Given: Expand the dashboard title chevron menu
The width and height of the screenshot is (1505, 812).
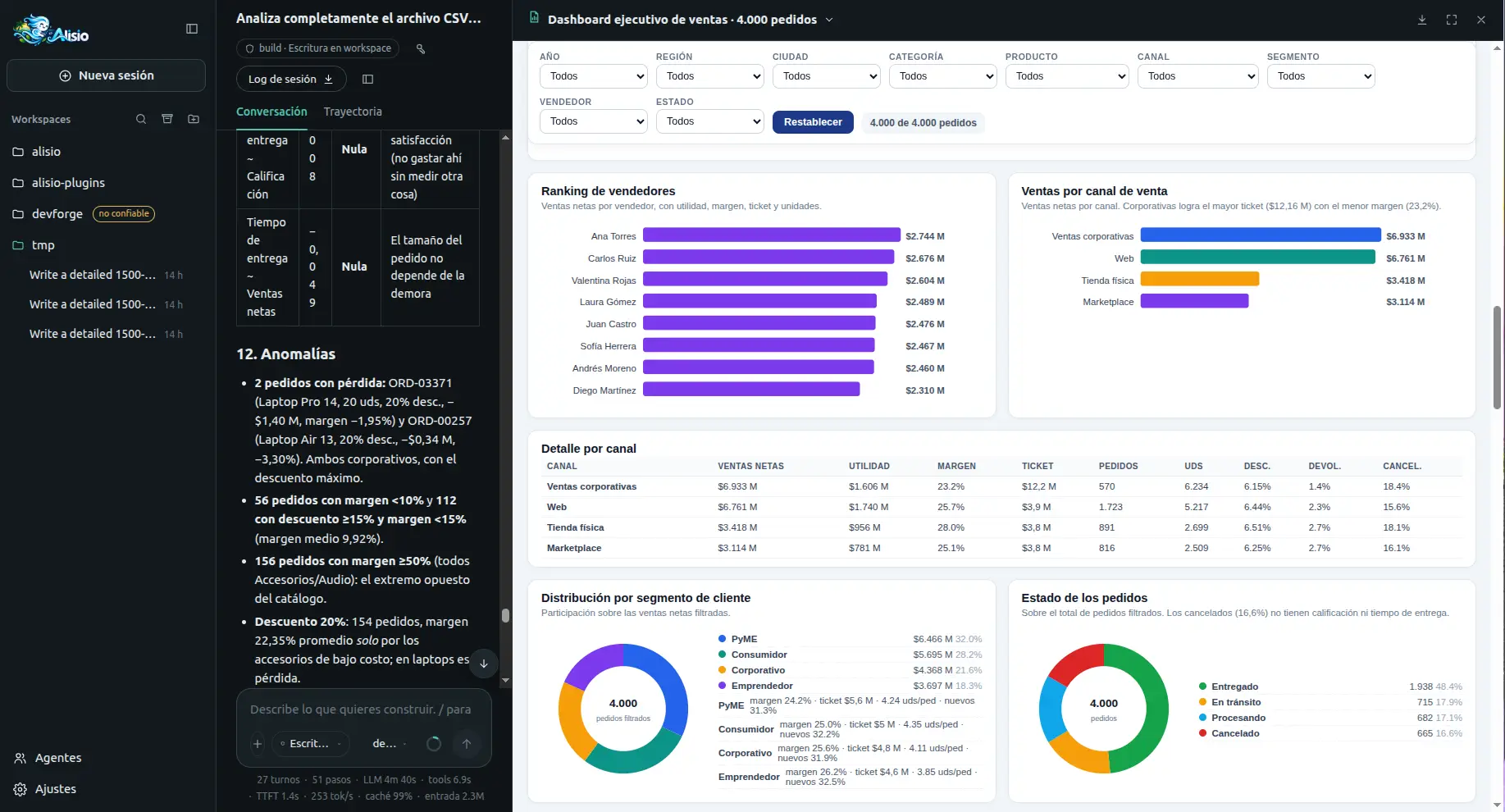Looking at the screenshot, I should pos(829,20).
